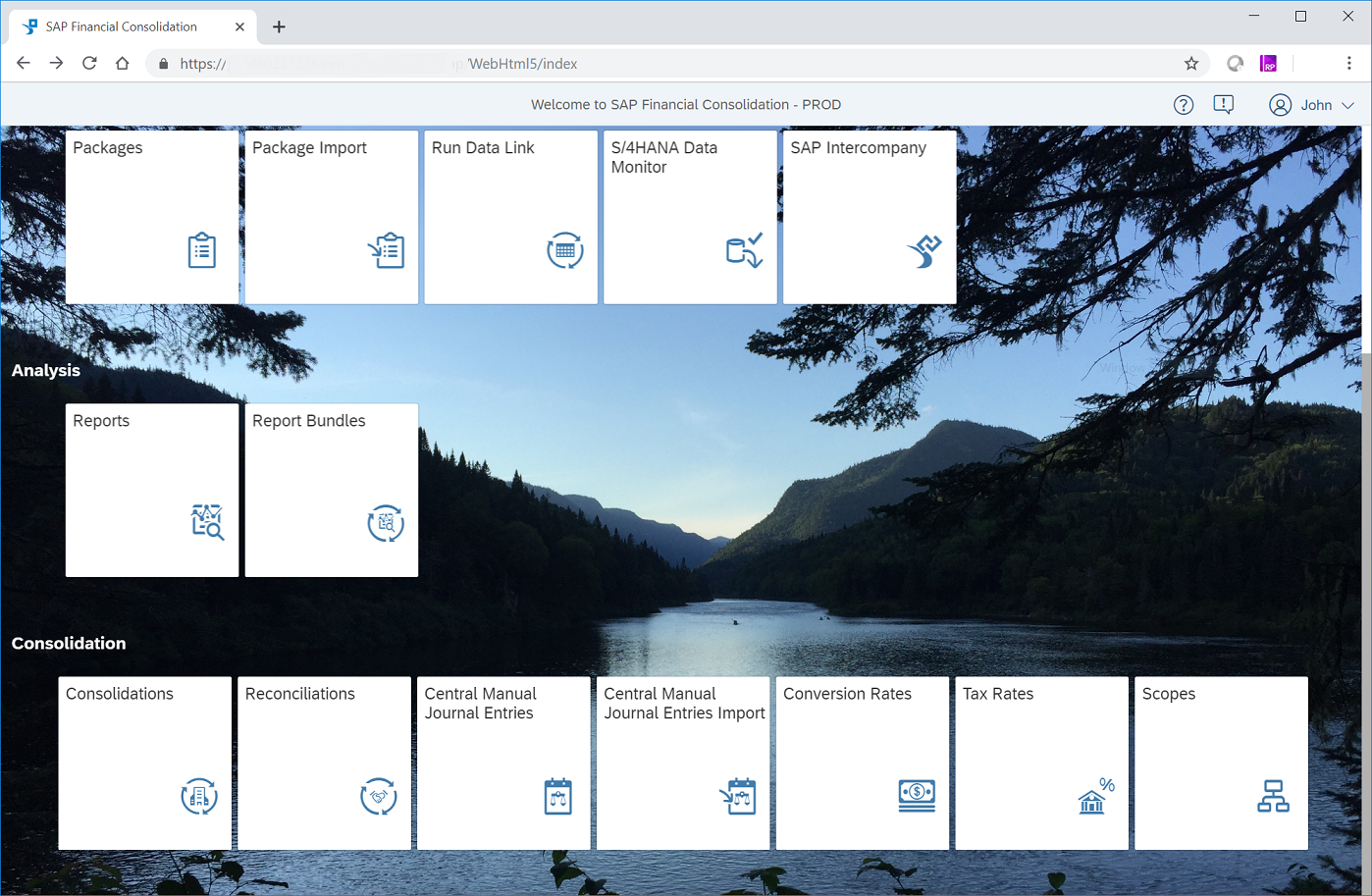Click the Tax Rates bank percent icon

[x=1096, y=796]
